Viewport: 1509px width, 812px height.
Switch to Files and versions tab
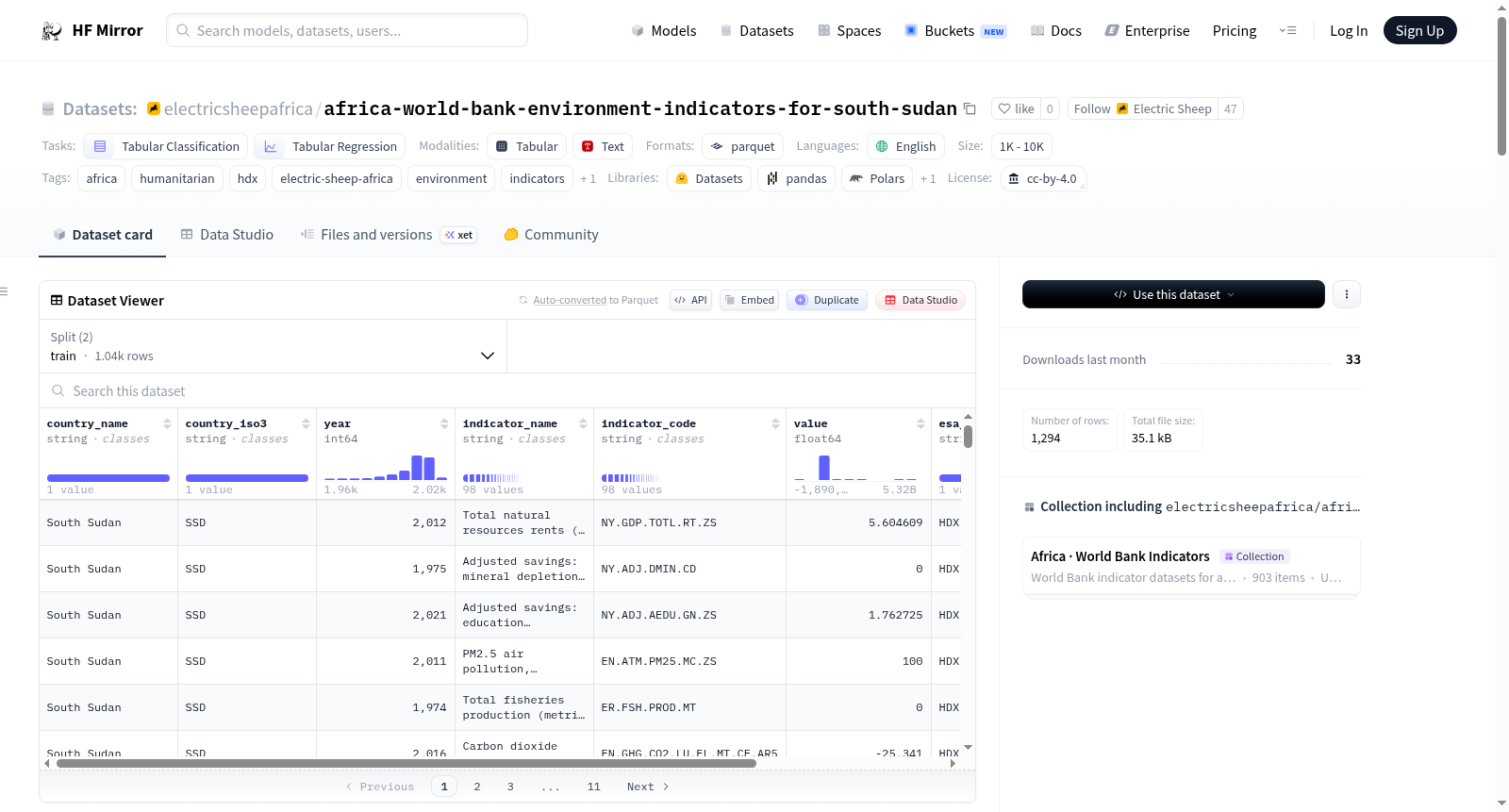click(x=389, y=235)
